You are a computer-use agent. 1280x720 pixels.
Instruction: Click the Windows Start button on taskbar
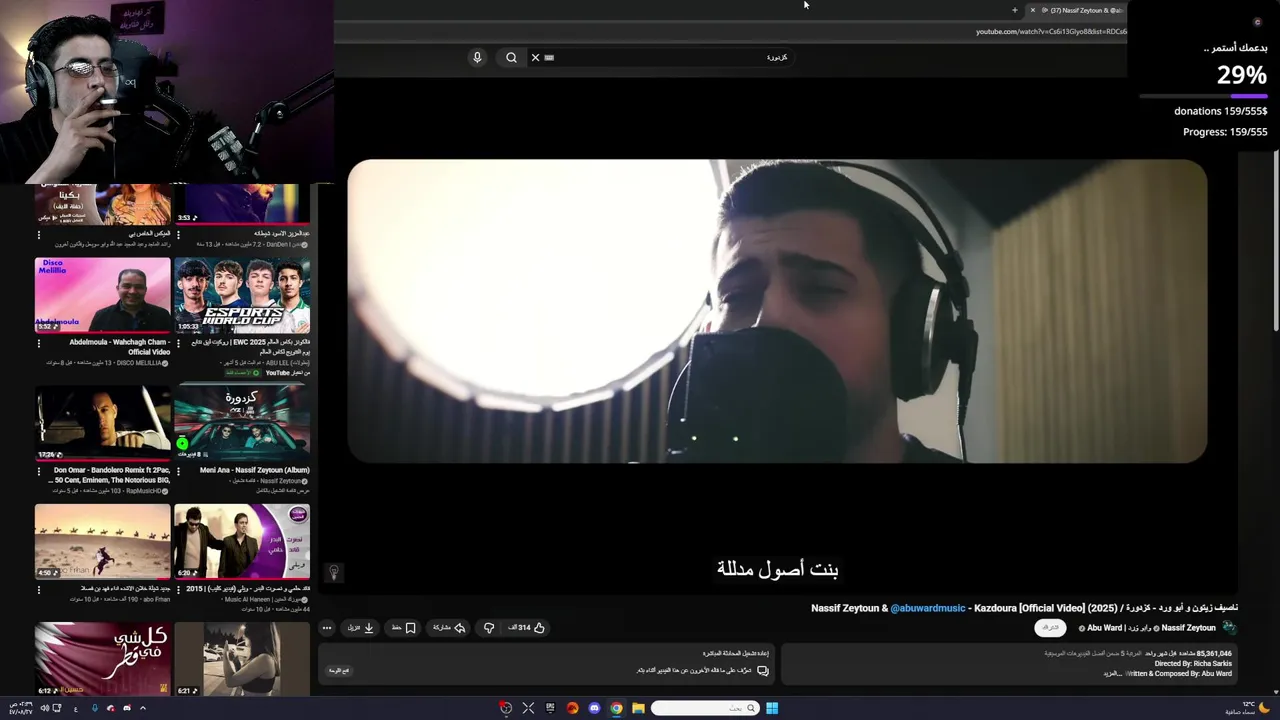(772, 708)
